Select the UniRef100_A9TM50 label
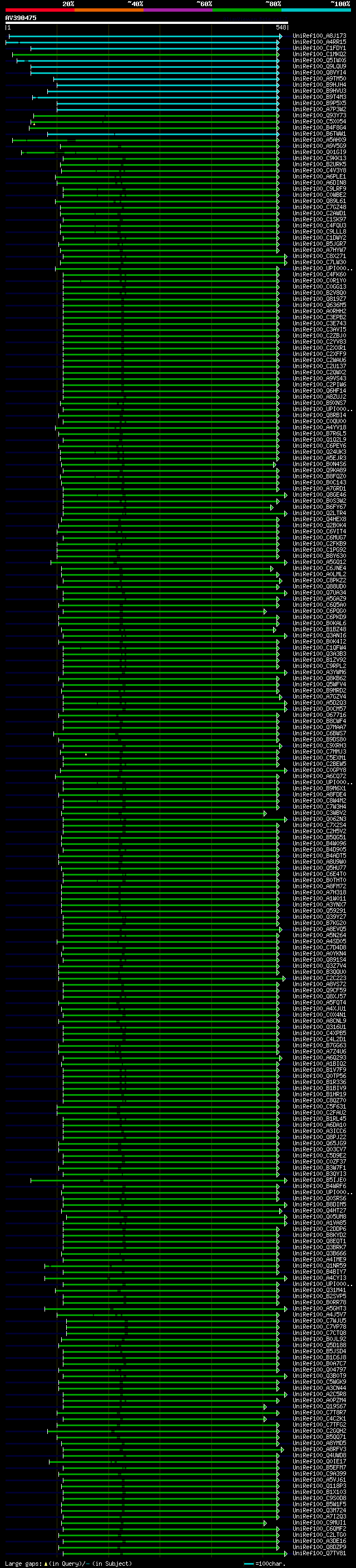356x1568 pixels. 319,78
